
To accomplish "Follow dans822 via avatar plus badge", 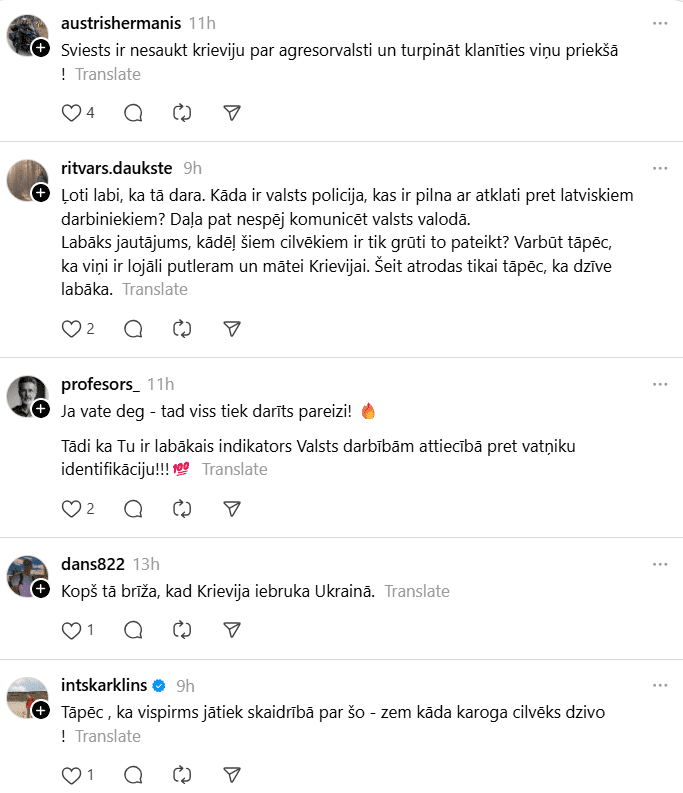I will coord(41,589).
